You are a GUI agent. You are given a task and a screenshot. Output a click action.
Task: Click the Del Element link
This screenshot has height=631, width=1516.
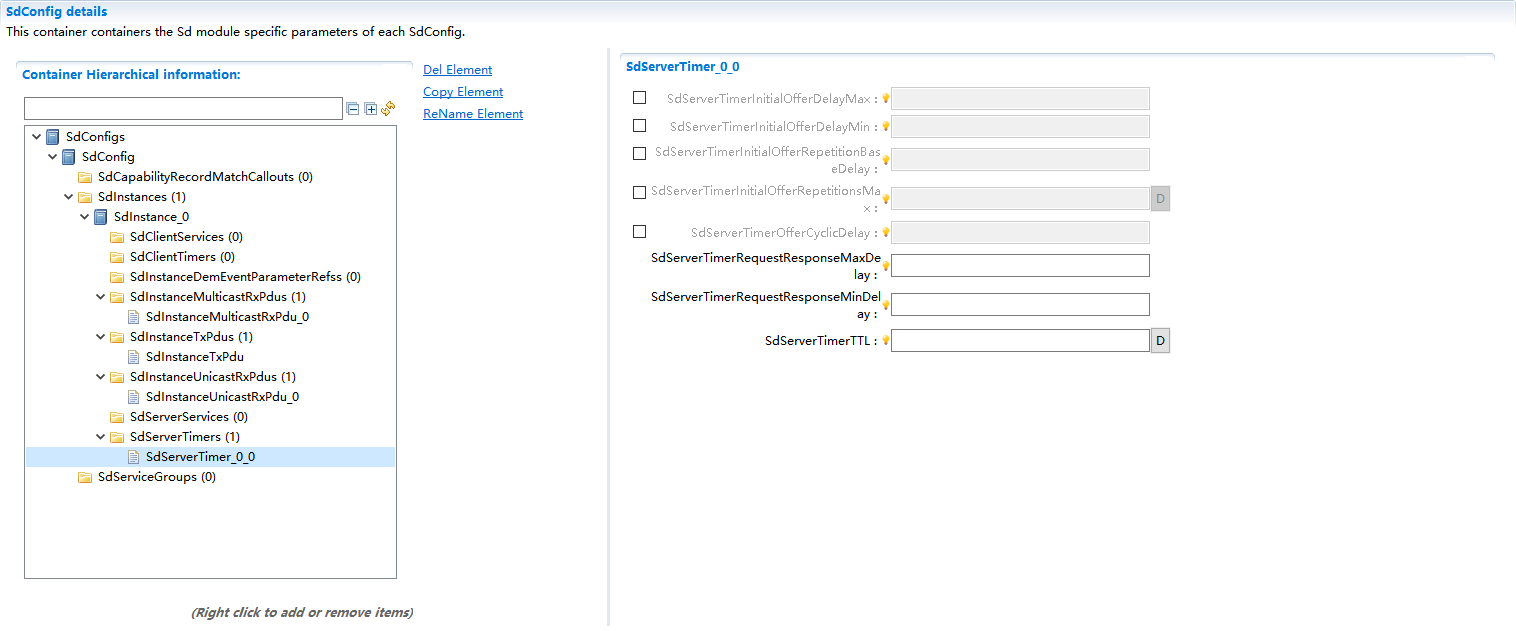coord(457,69)
